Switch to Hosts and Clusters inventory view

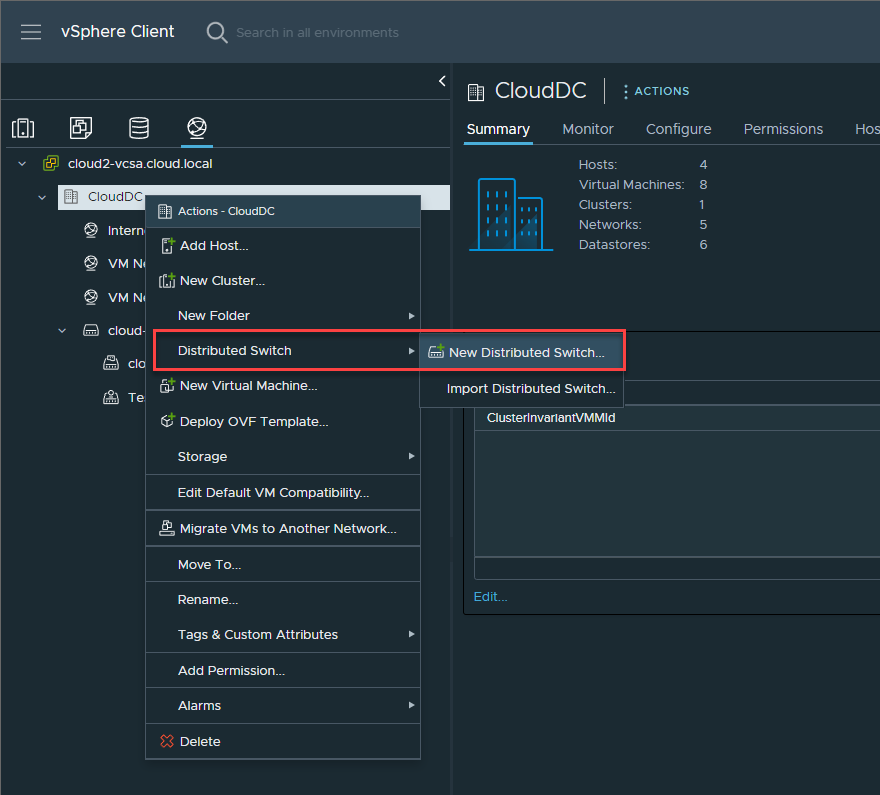point(23,128)
